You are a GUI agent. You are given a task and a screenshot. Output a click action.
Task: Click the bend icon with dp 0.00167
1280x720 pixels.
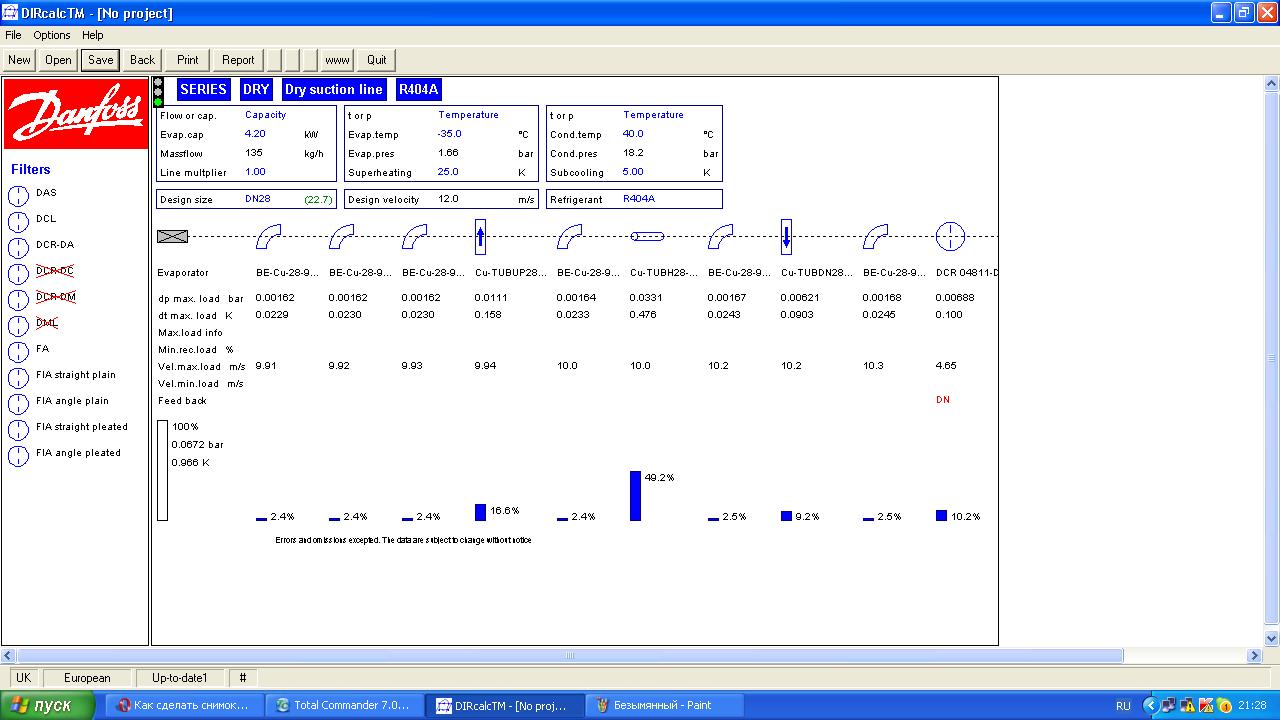coord(720,237)
